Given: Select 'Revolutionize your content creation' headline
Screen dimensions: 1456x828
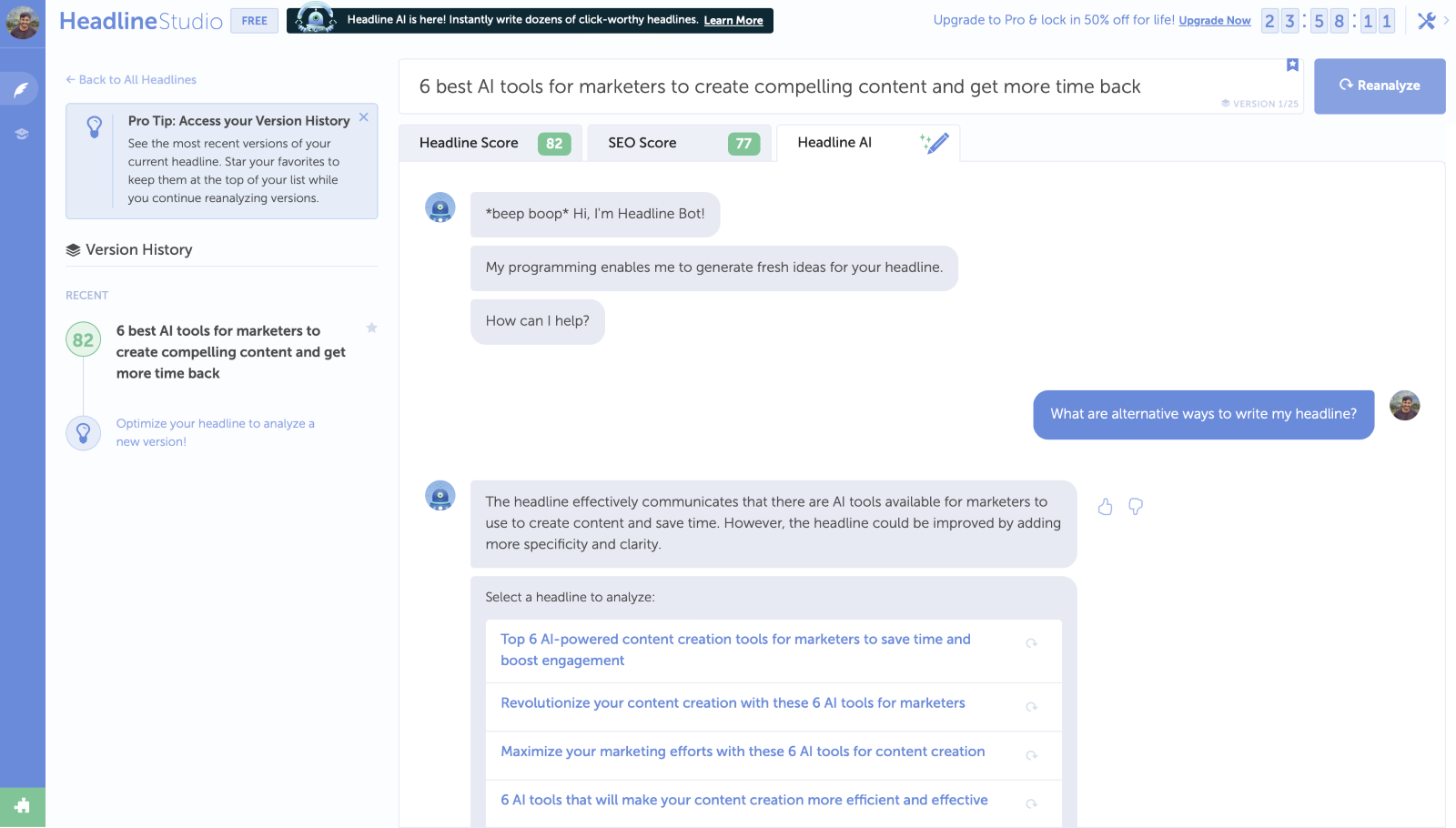Looking at the screenshot, I should [733, 703].
